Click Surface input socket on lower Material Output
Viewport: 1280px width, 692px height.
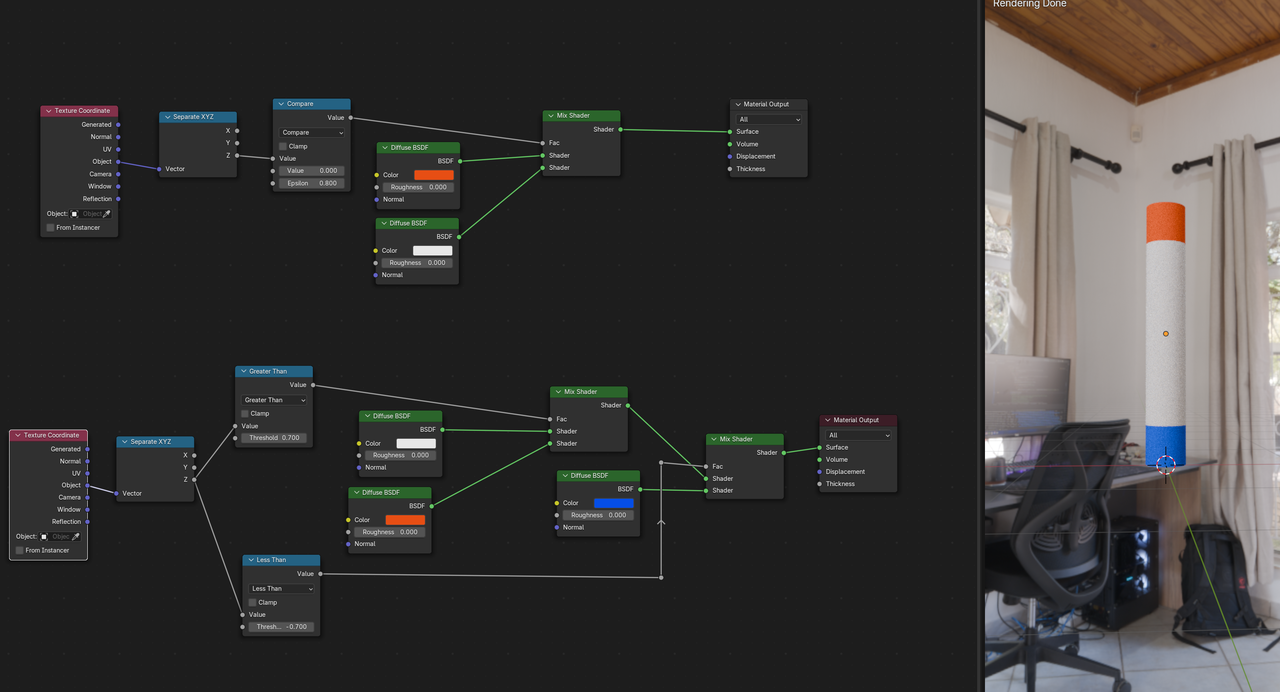pyautogui.click(x=820, y=447)
